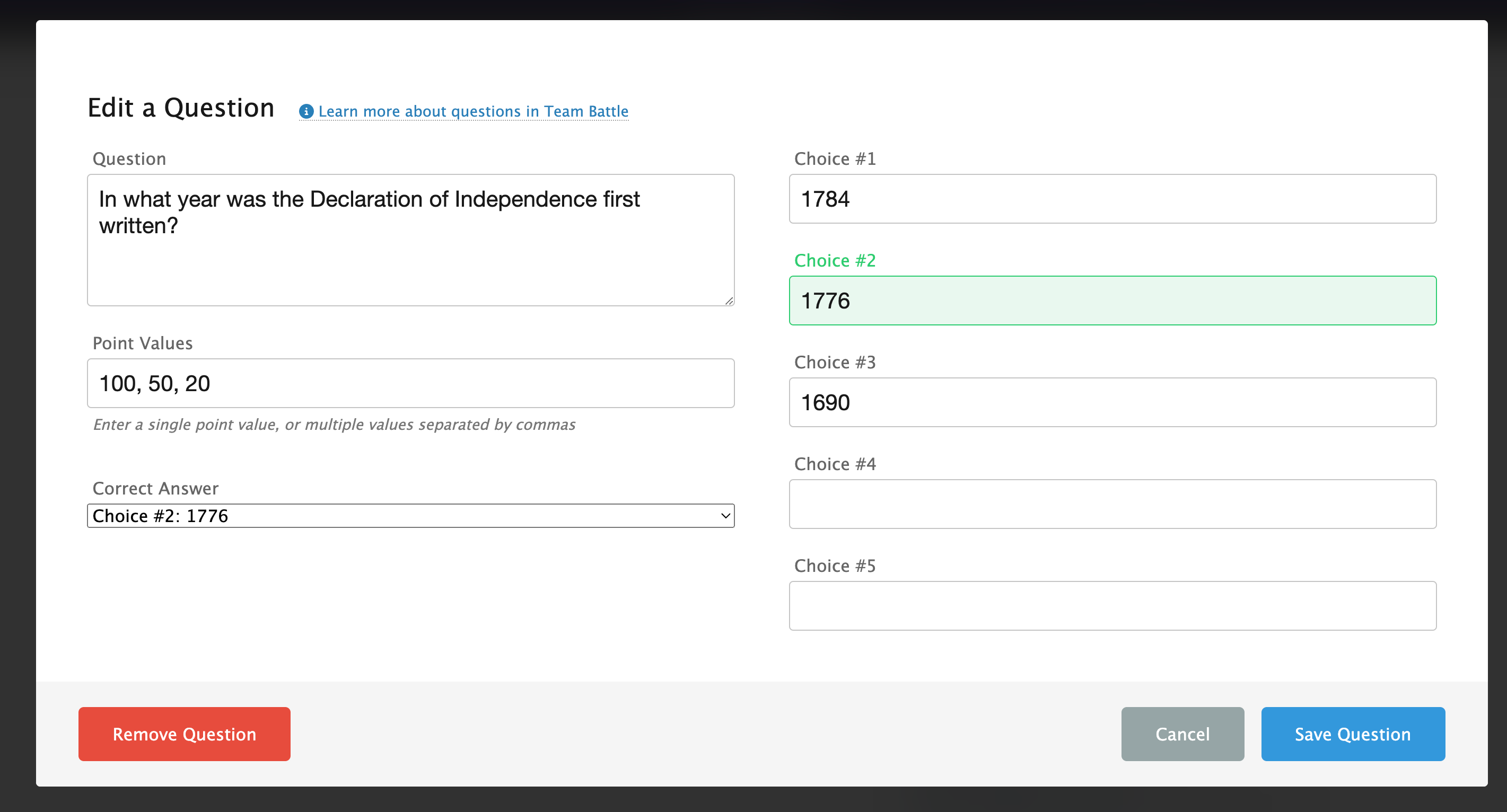Select the green Choice #2 field with 1776
This screenshot has width=1507, height=812.
[1112, 301]
